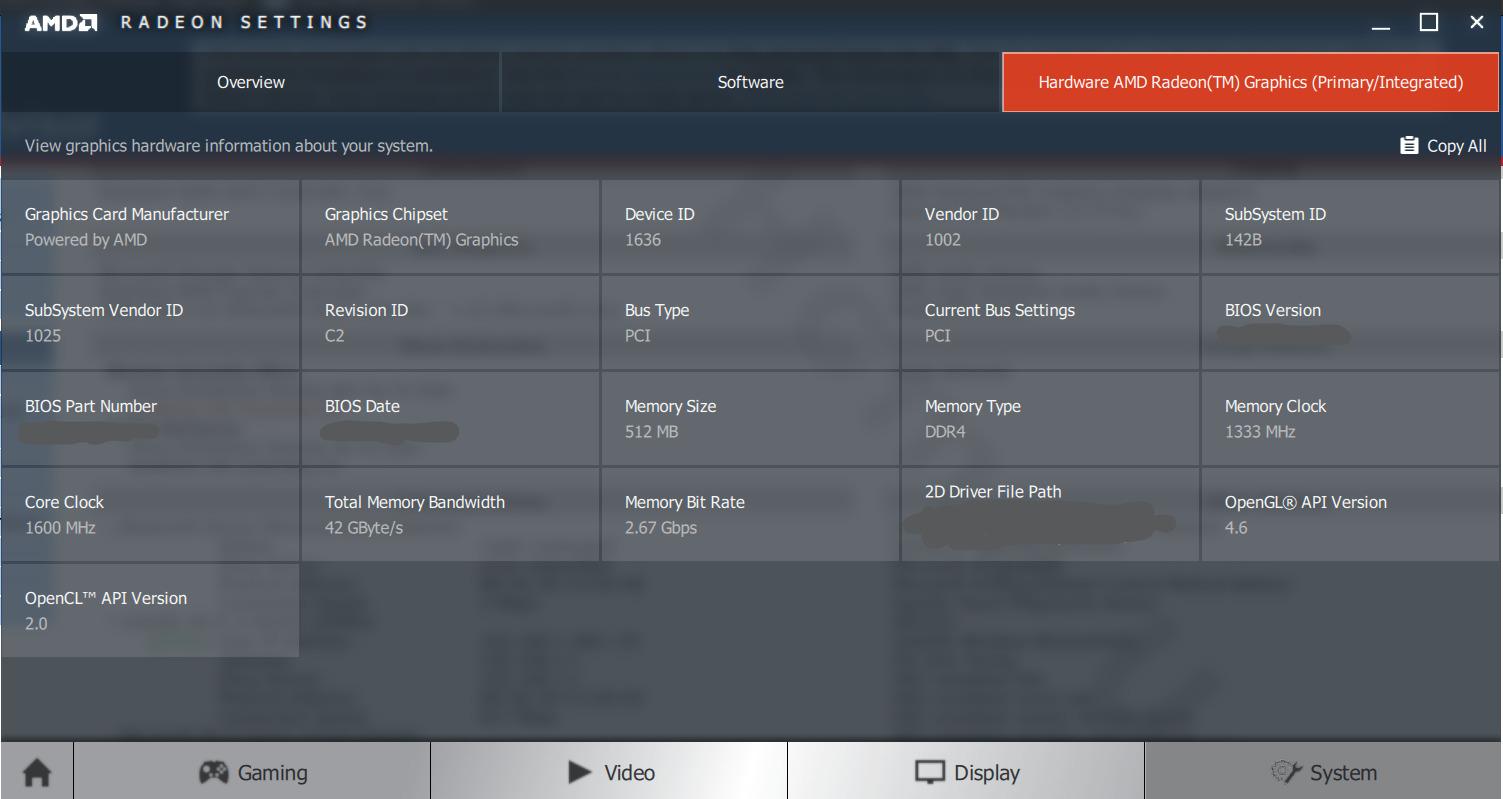Click the Graphics Card Manufacturer label
This screenshot has width=1503, height=799.
click(127, 214)
